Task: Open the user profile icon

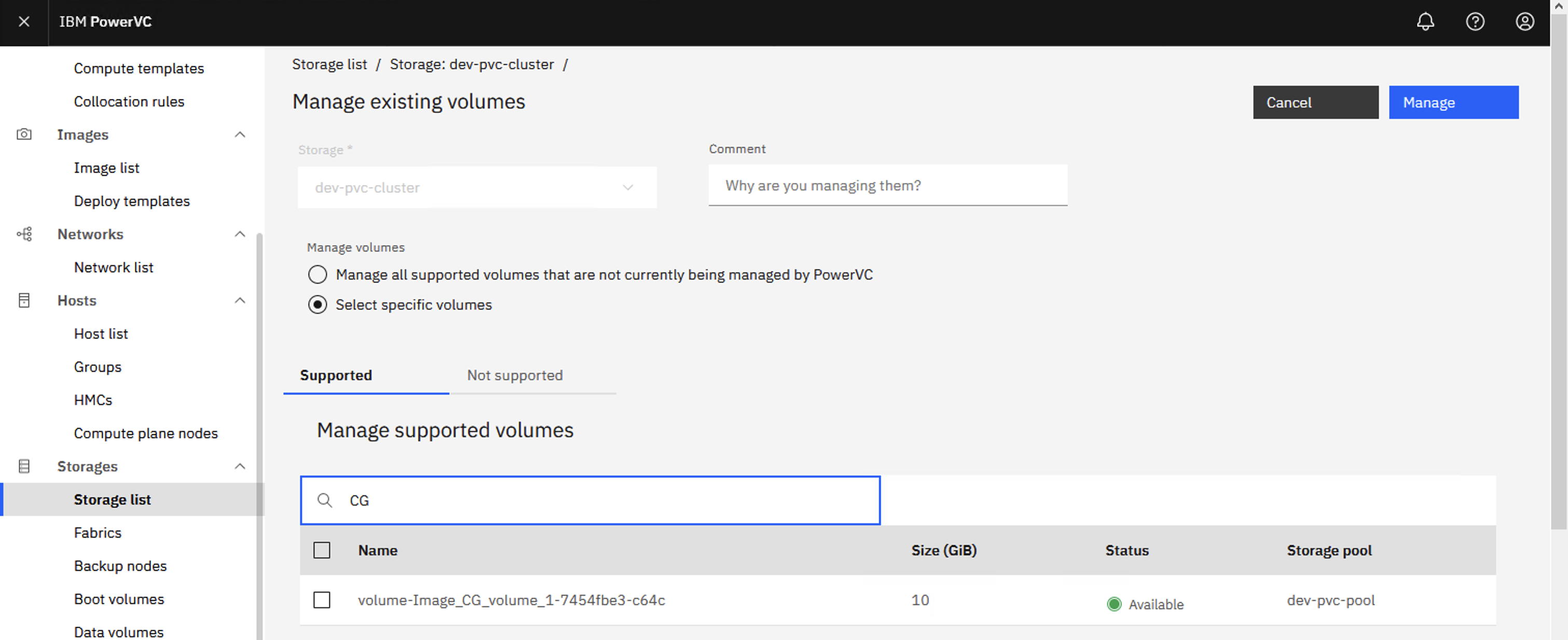Action: (x=1524, y=22)
